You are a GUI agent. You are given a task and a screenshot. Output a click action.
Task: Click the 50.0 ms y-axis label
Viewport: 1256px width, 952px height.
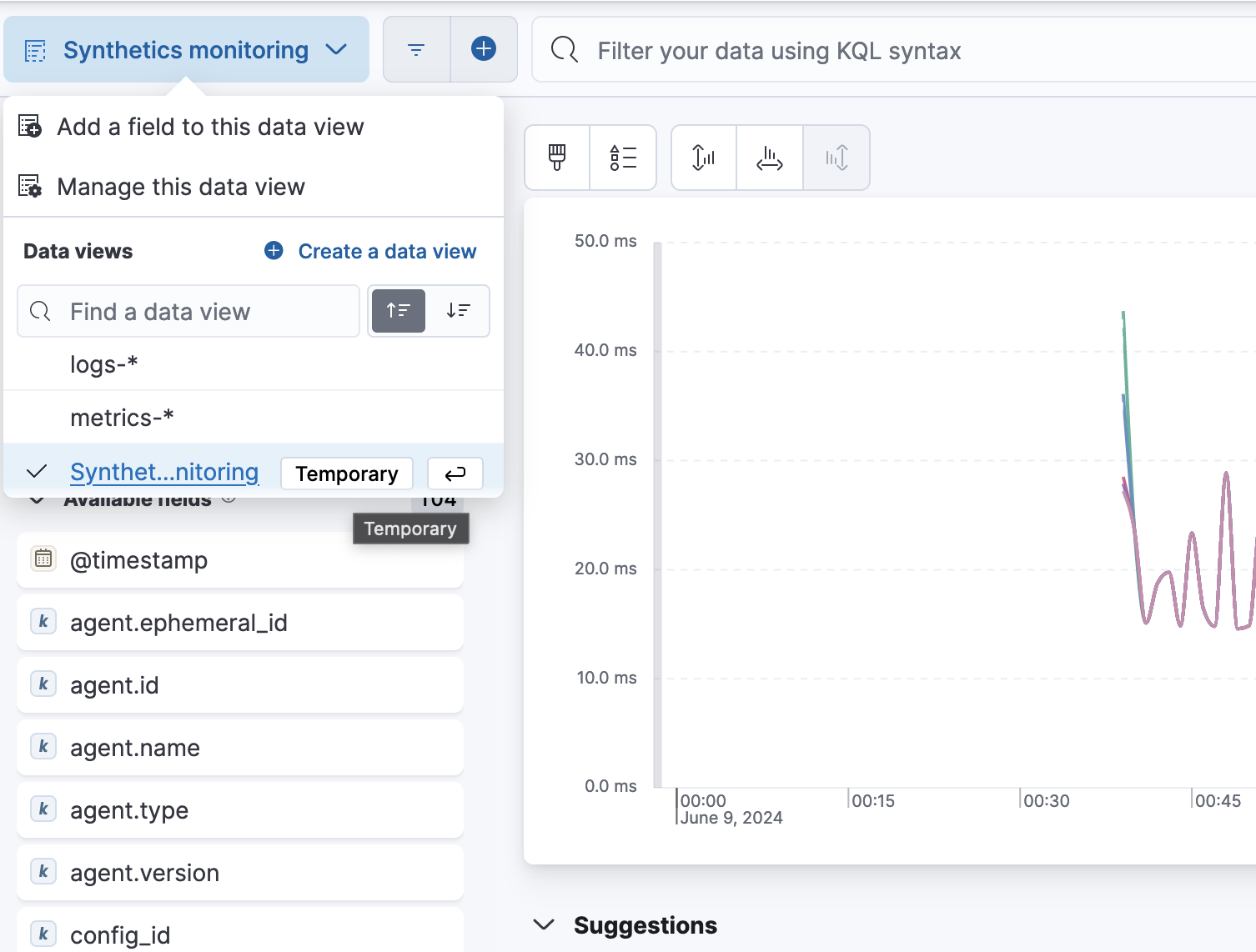[605, 241]
